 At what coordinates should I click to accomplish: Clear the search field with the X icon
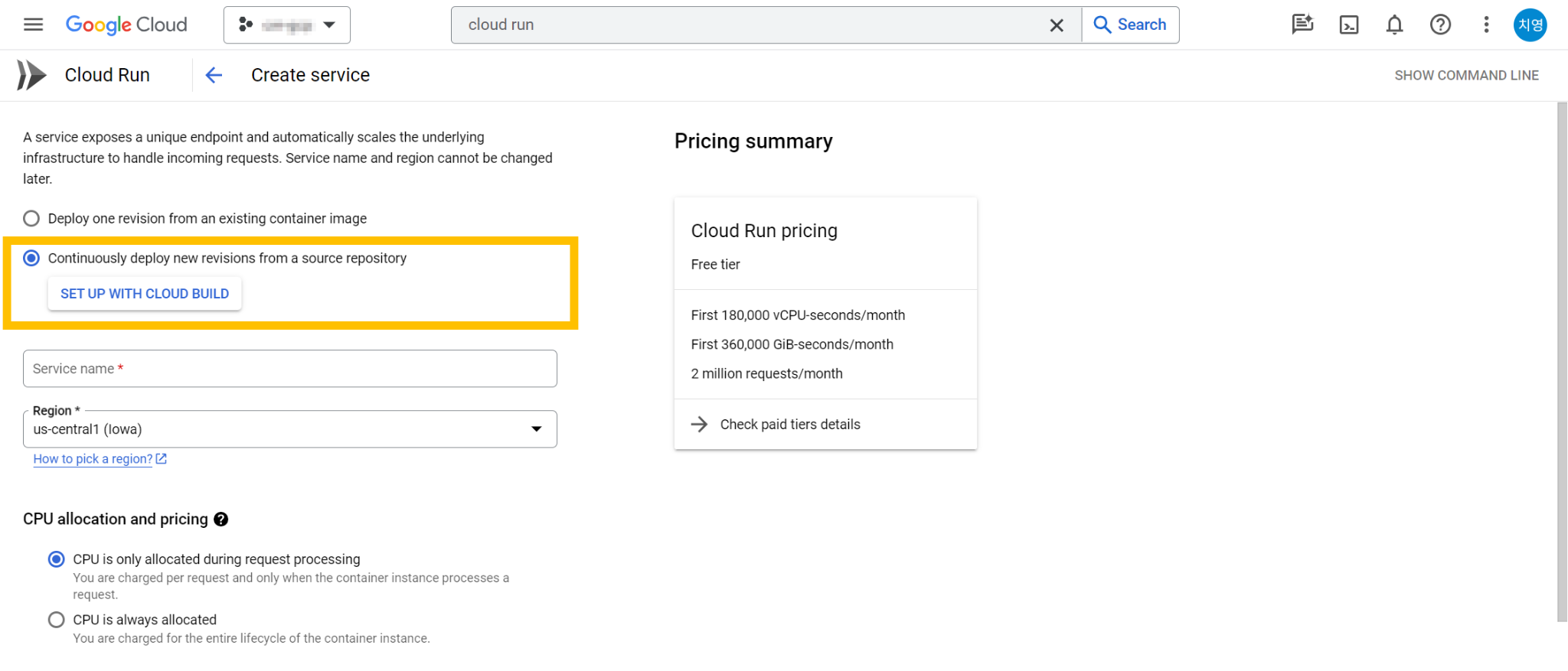tap(1057, 25)
